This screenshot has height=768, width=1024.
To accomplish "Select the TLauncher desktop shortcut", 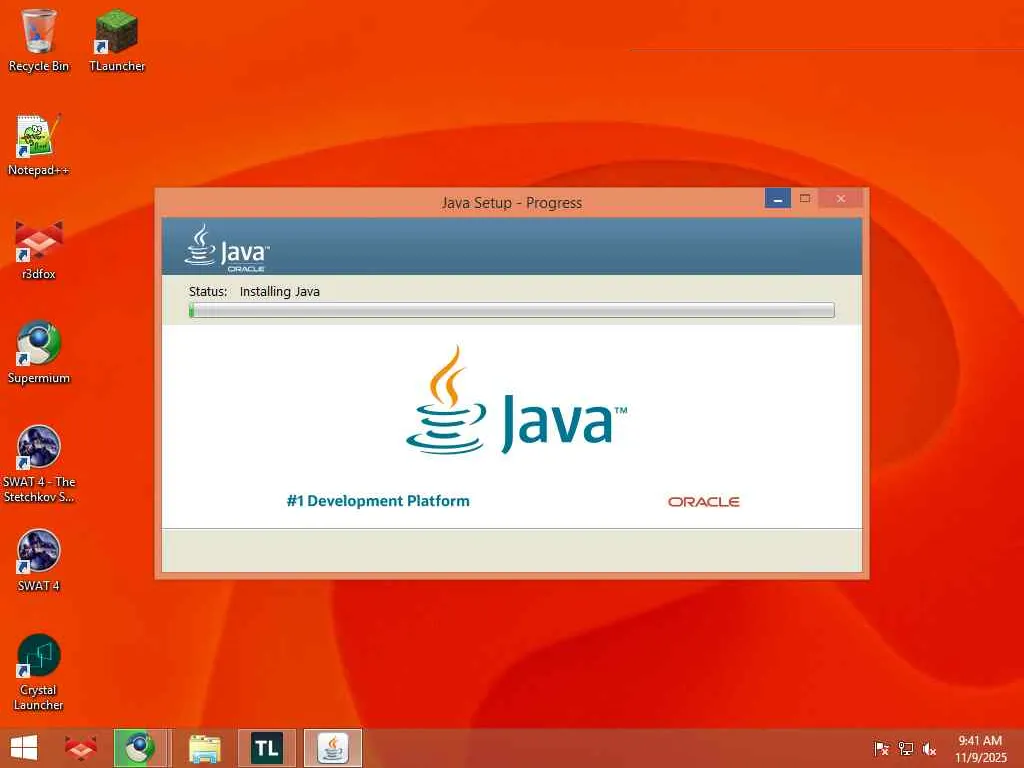I will pyautogui.click(x=117, y=40).
